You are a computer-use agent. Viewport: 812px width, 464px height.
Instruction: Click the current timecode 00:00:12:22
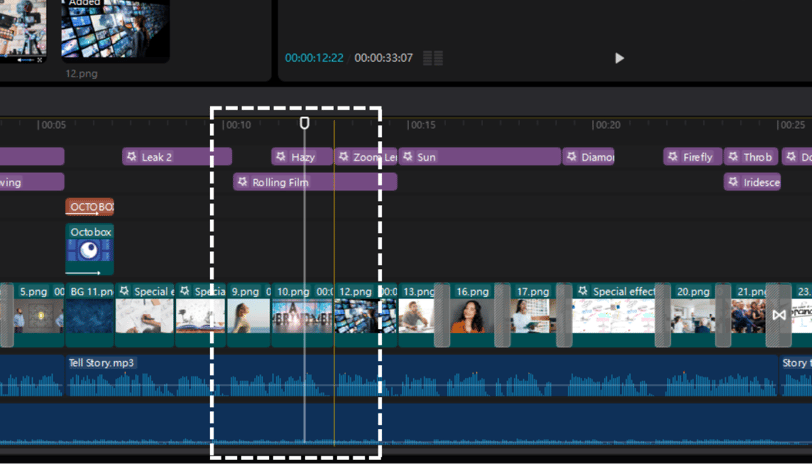point(314,58)
